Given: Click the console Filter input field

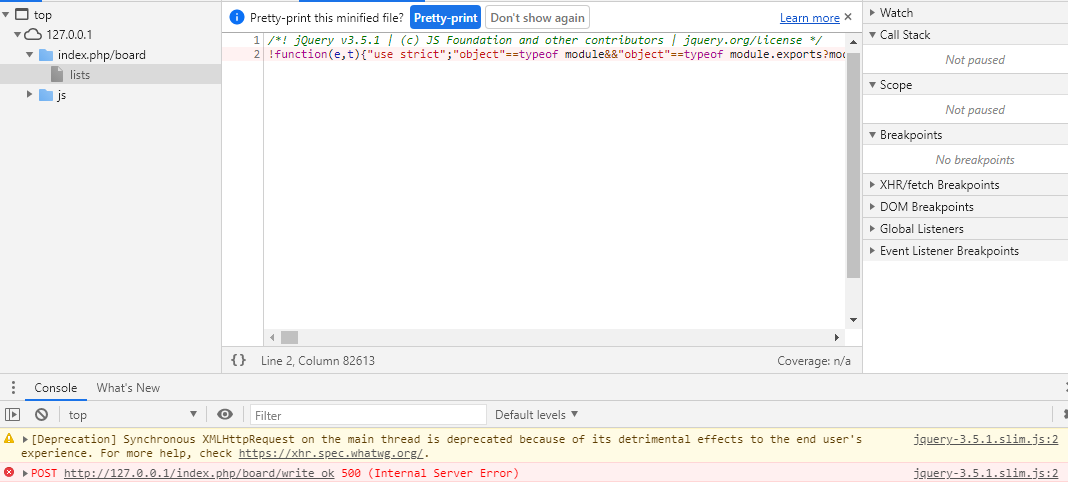Looking at the screenshot, I should pyautogui.click(x=368, y=414).
